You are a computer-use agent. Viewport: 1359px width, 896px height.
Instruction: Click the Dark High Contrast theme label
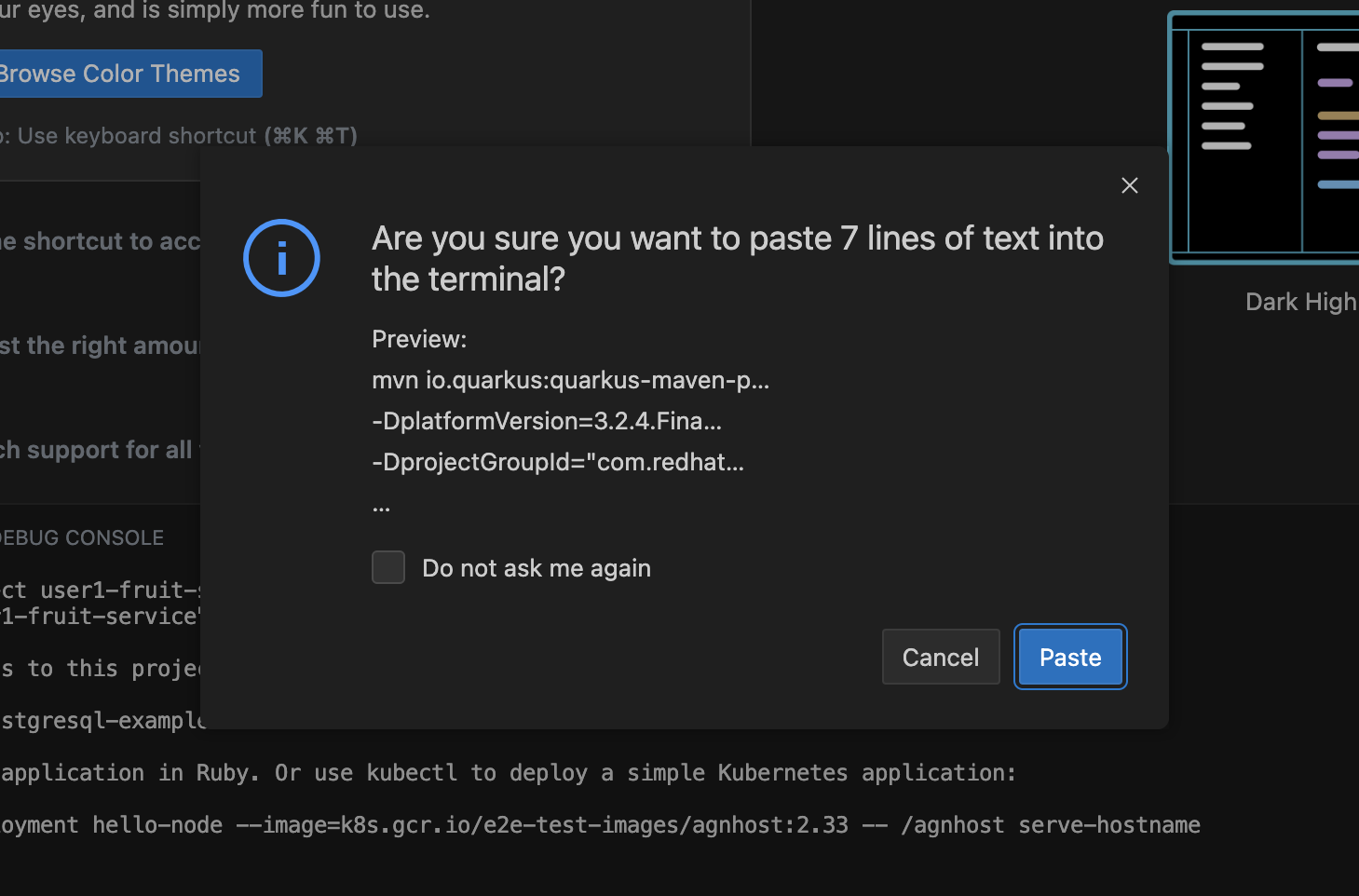click(1300, 302)
